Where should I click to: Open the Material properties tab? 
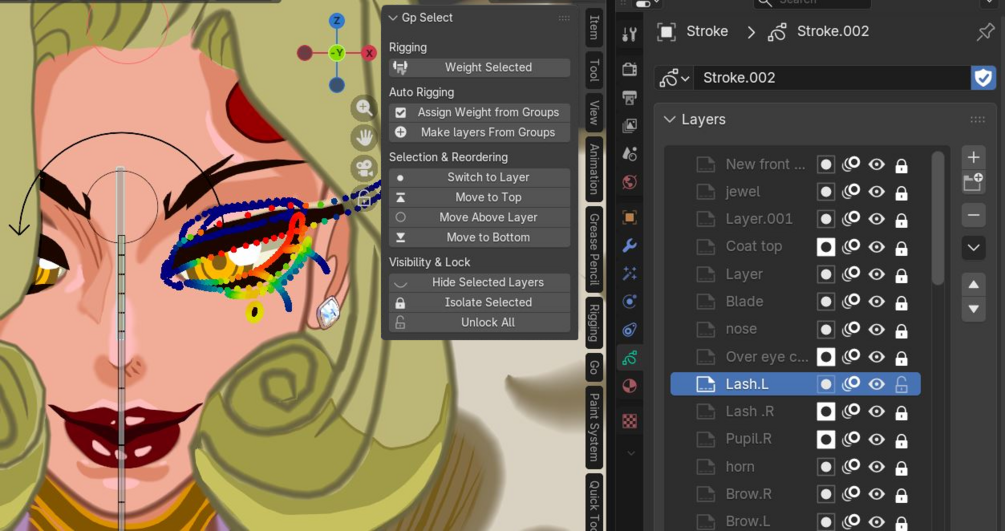(629, 386)
